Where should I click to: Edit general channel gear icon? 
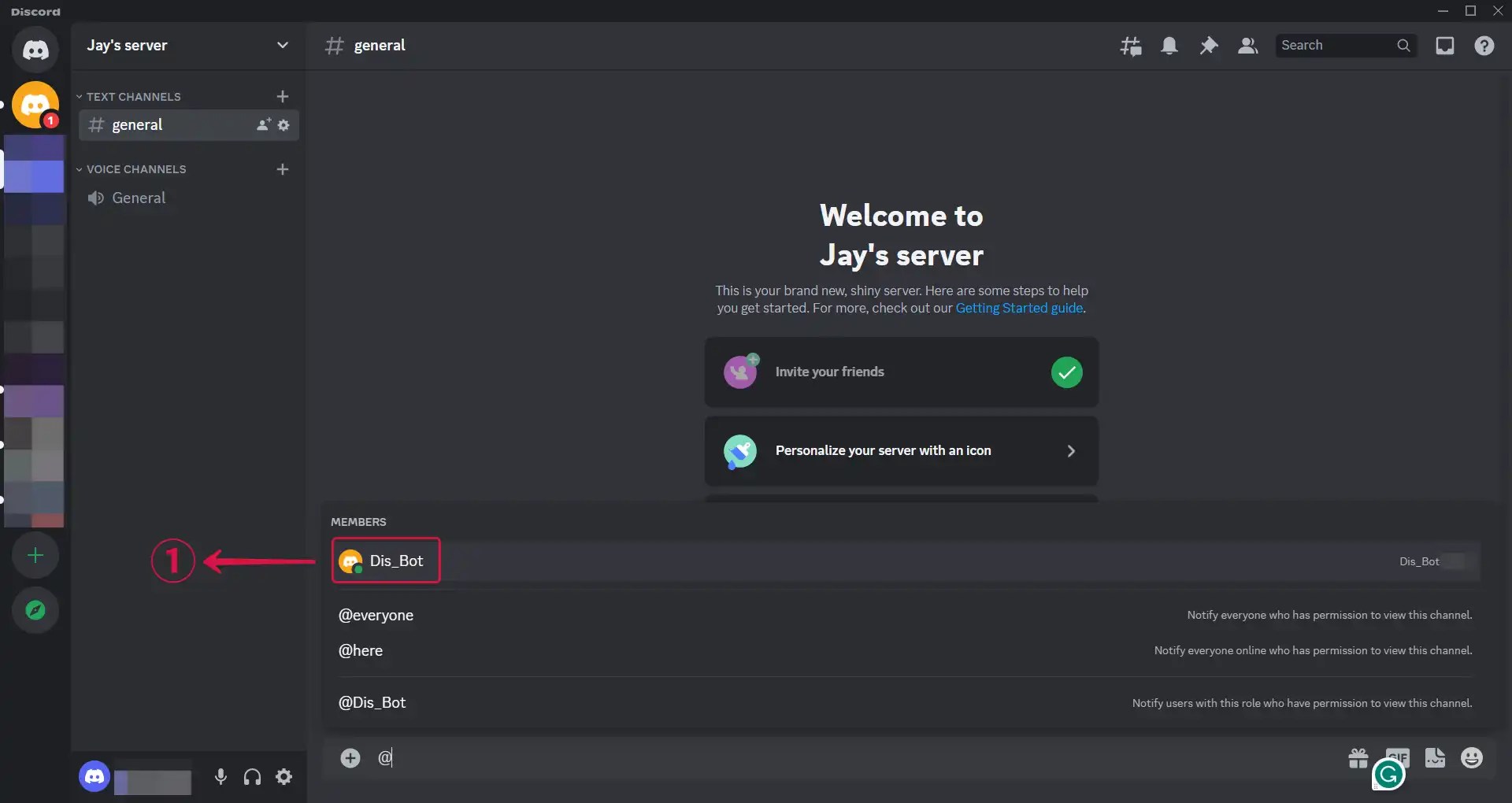(x=283, y=125)
